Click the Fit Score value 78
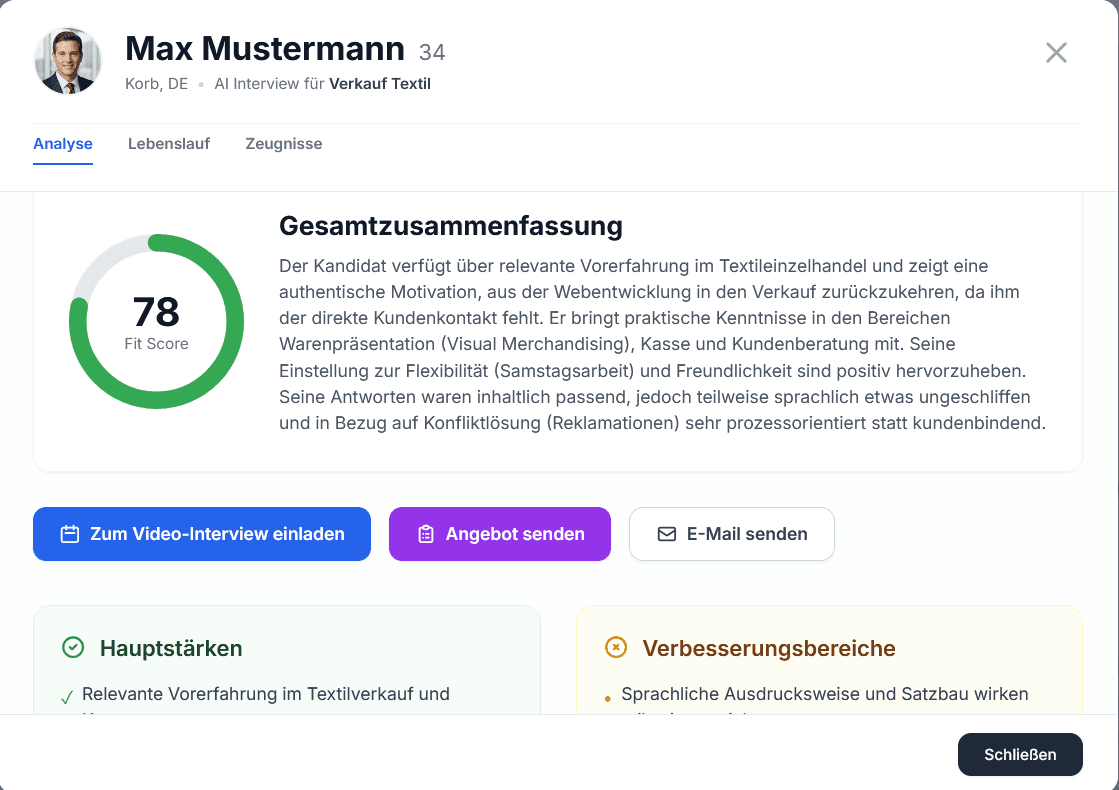The width and height of the screenshot is (1119, 790). [156, 312]
